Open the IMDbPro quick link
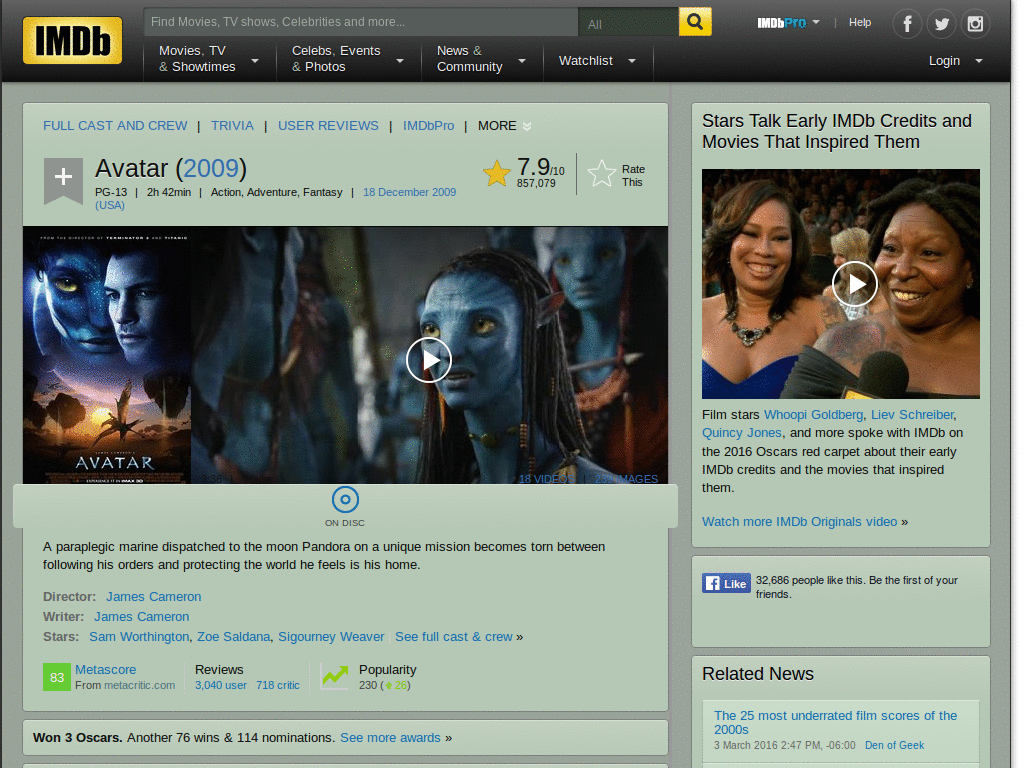The height and width of the screenshot is (768, 1024). [x=428, y=125]
